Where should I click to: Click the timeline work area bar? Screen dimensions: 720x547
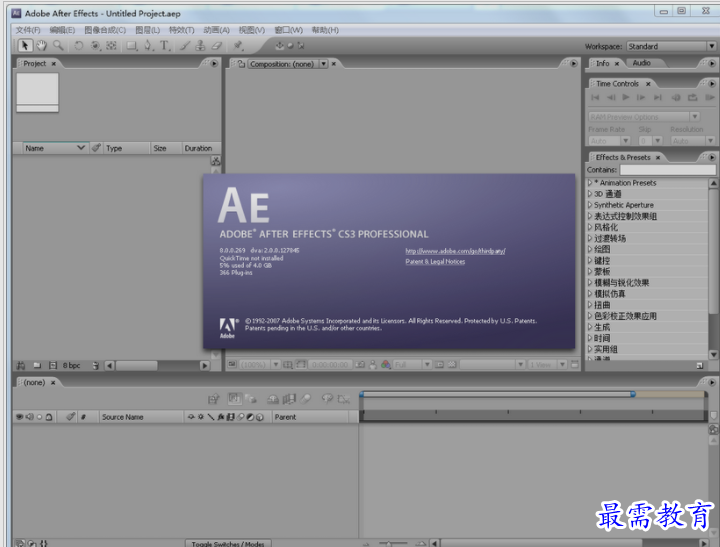coord(498,394)
